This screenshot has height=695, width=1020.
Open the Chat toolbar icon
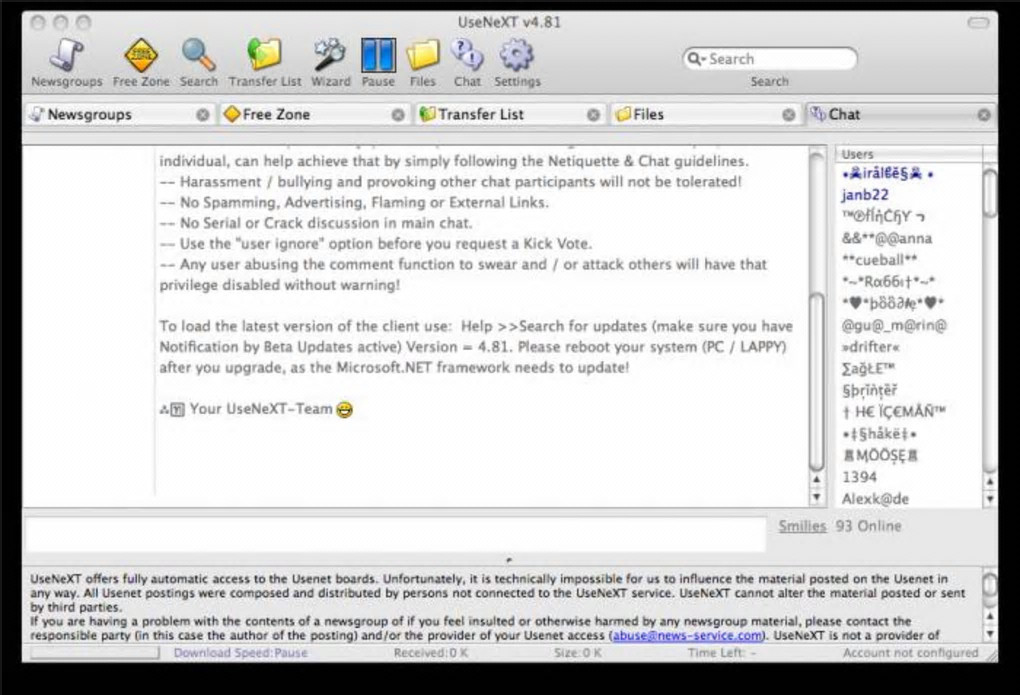(467, 62)
